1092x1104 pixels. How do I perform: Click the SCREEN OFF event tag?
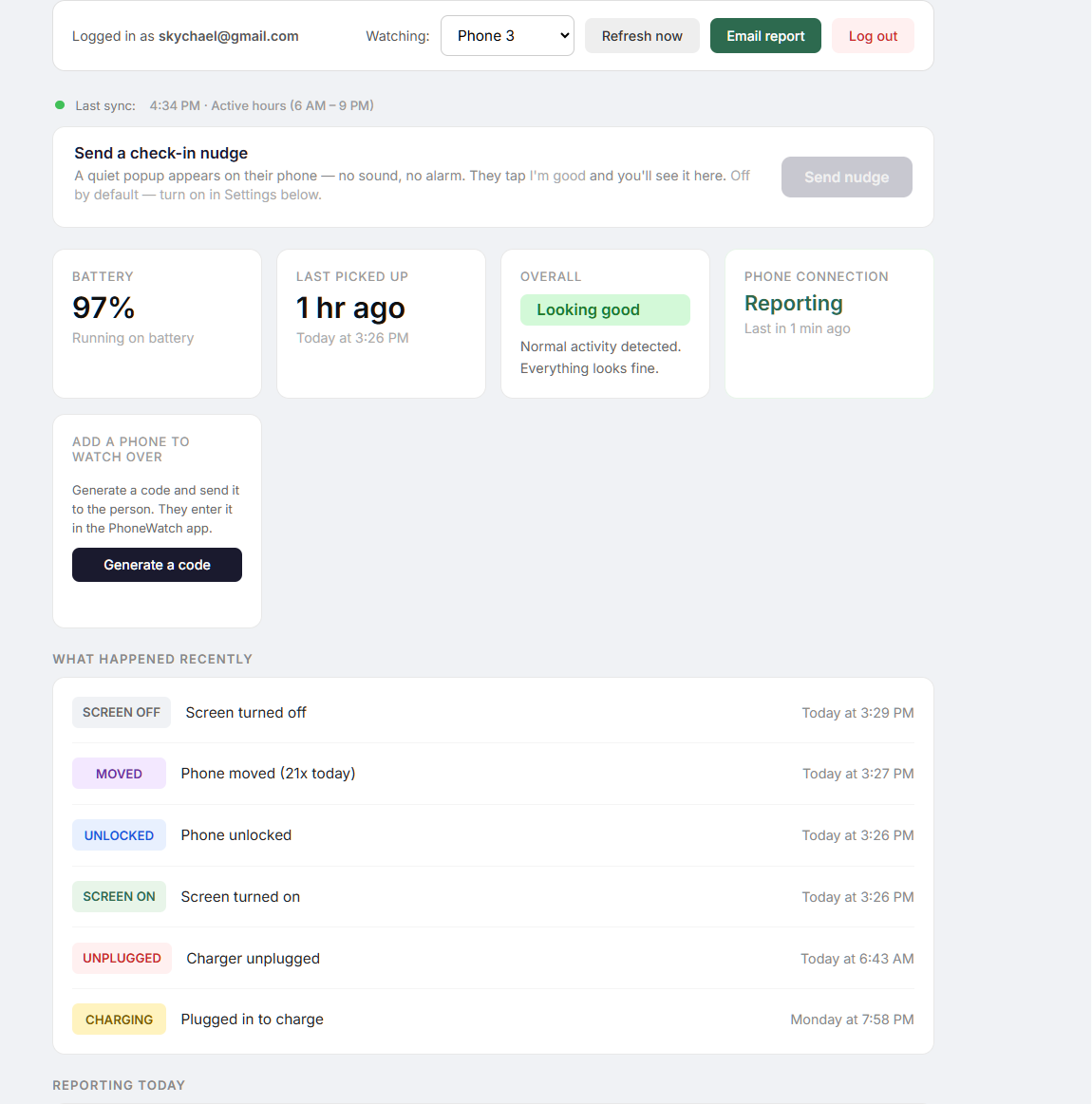click(x=122, y=713)
